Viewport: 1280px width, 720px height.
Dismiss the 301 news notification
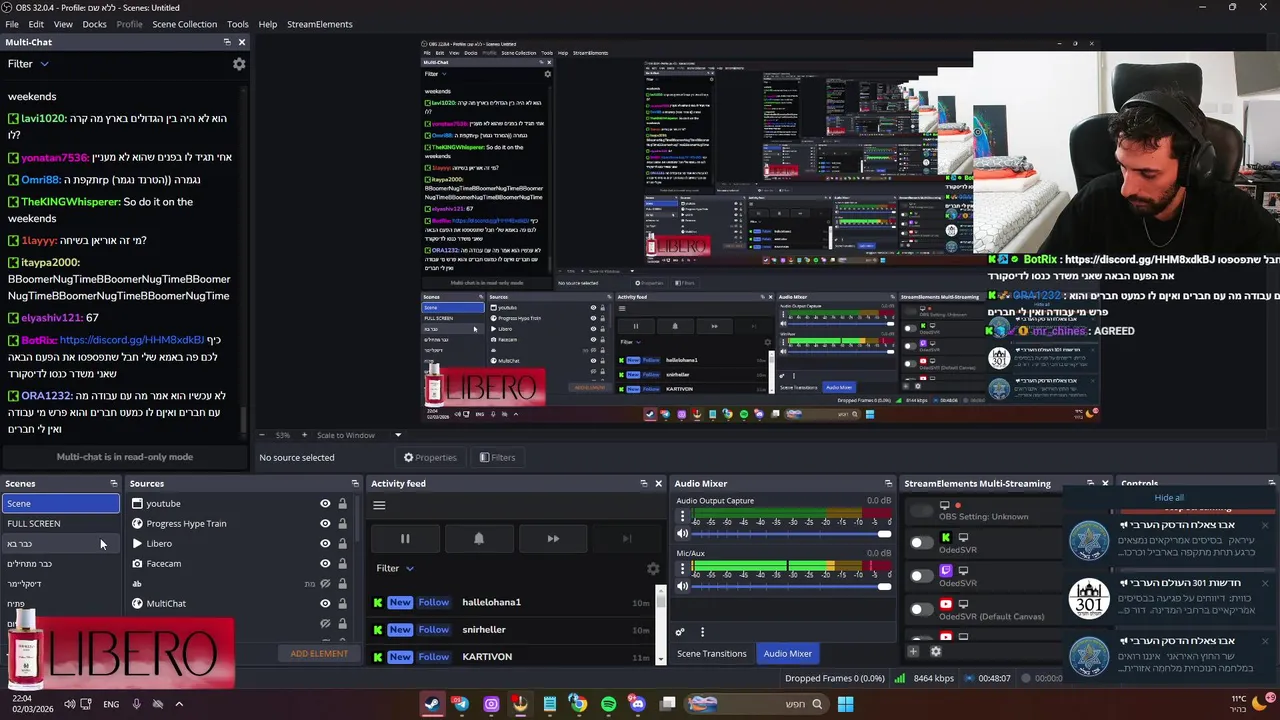point(1264,583)
